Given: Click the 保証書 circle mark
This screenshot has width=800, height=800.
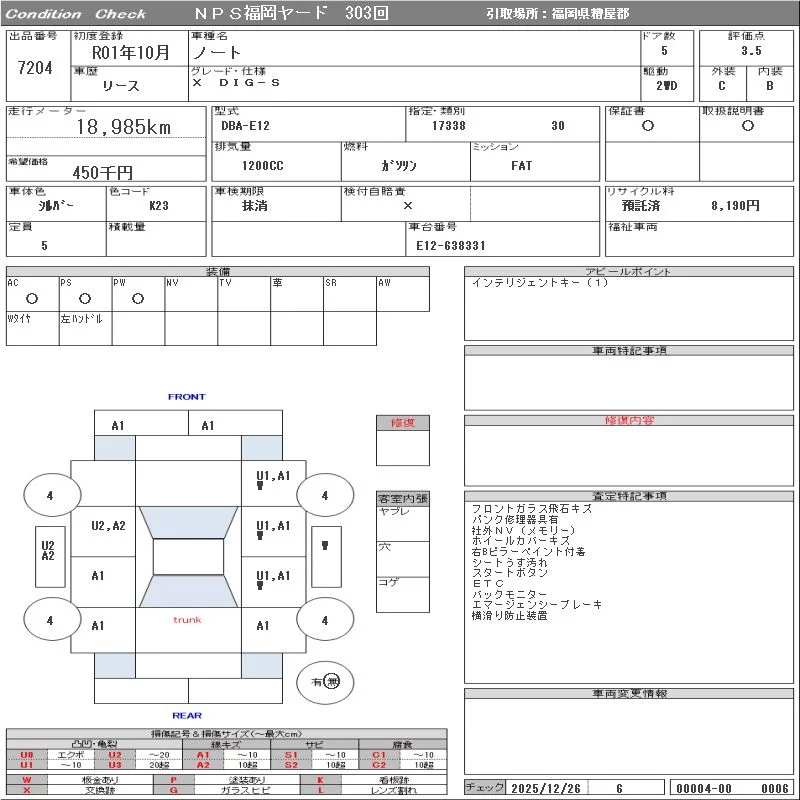Looking at the screenshot, I should coord(648,126).
